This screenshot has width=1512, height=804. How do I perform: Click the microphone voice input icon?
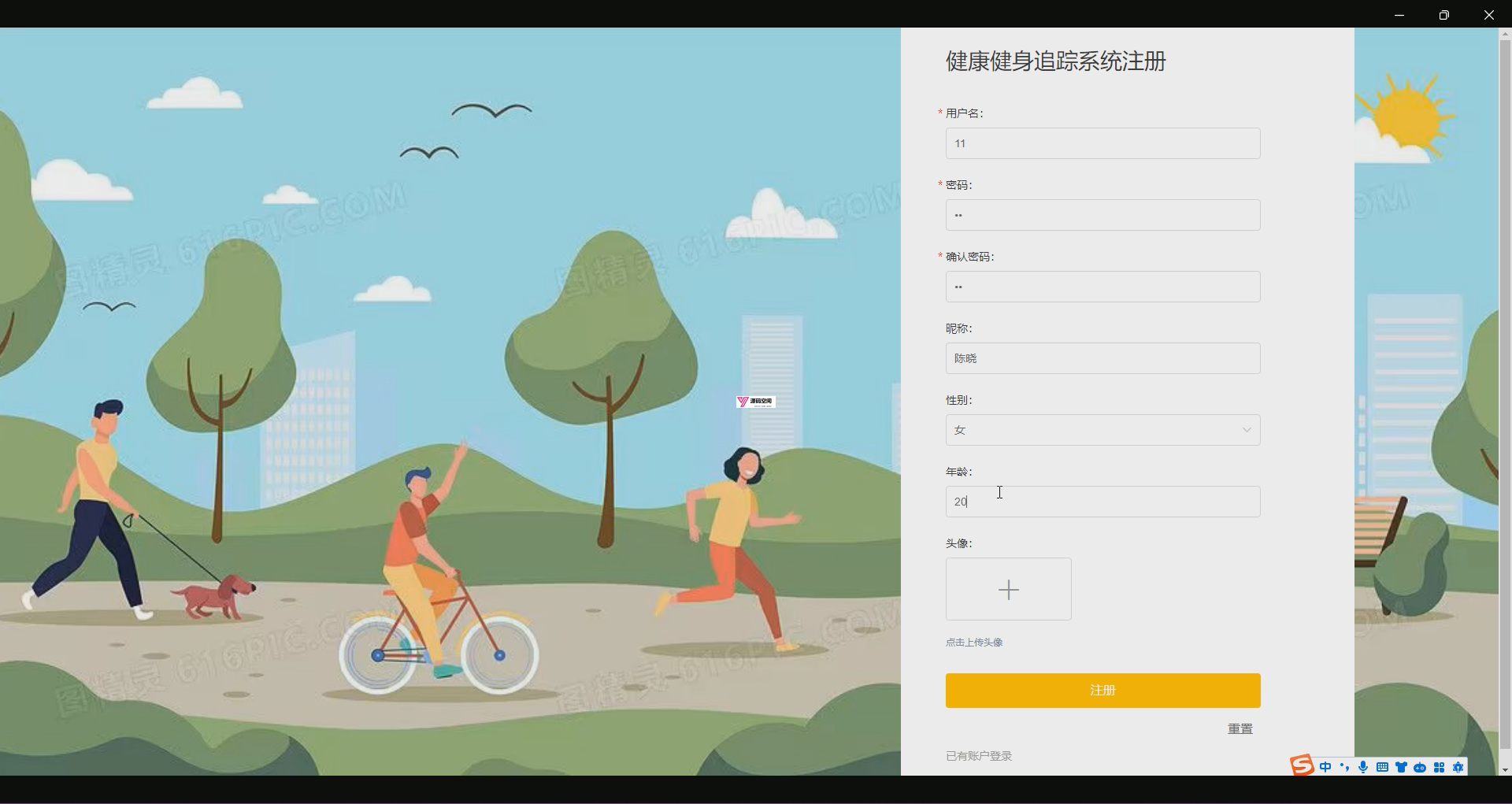(1363, 767)
